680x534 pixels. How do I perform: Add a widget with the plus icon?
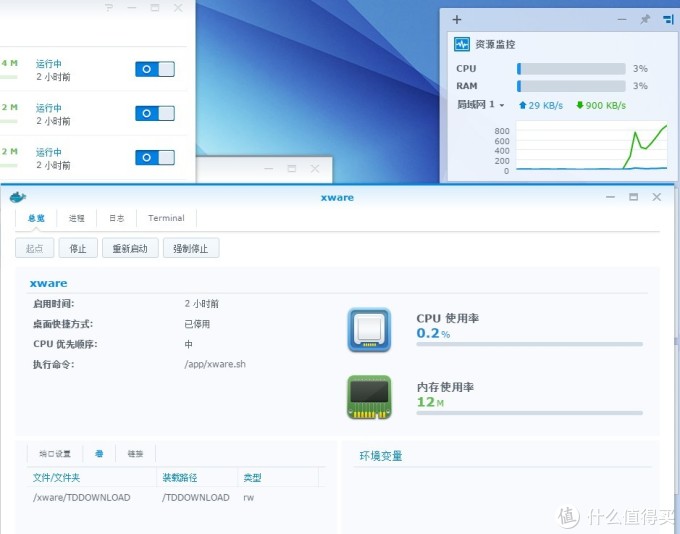click(457, 20)
